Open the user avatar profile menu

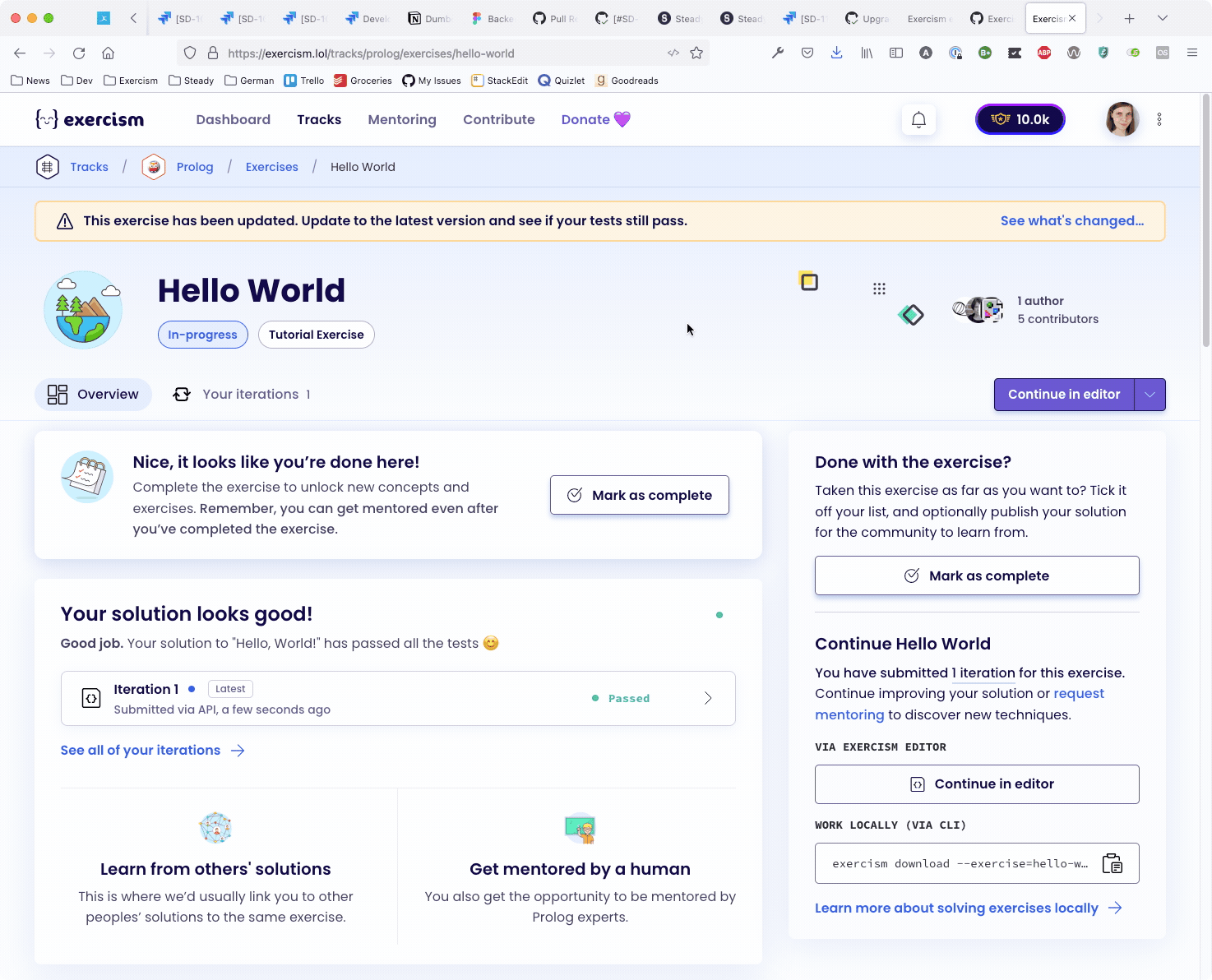click(x=1122, y=120)
